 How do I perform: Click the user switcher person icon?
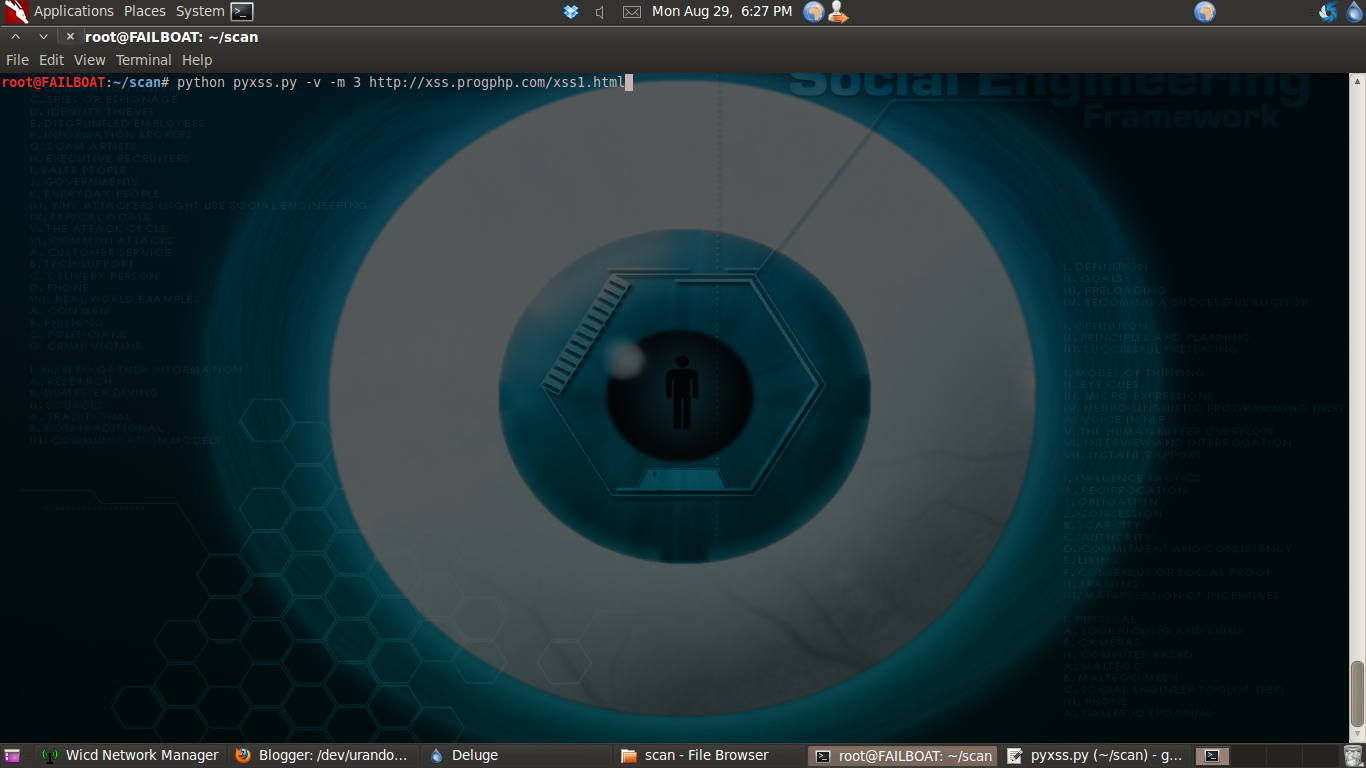[x=838, y=12]
